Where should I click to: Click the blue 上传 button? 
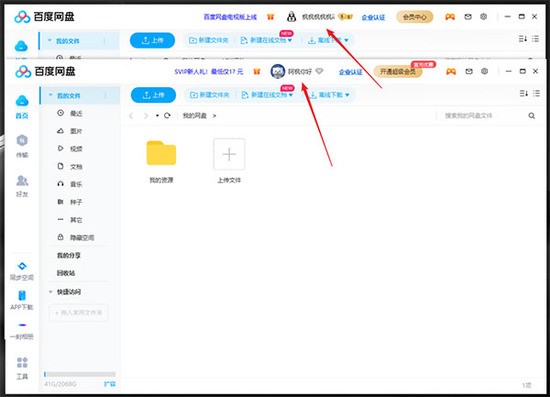153,95
